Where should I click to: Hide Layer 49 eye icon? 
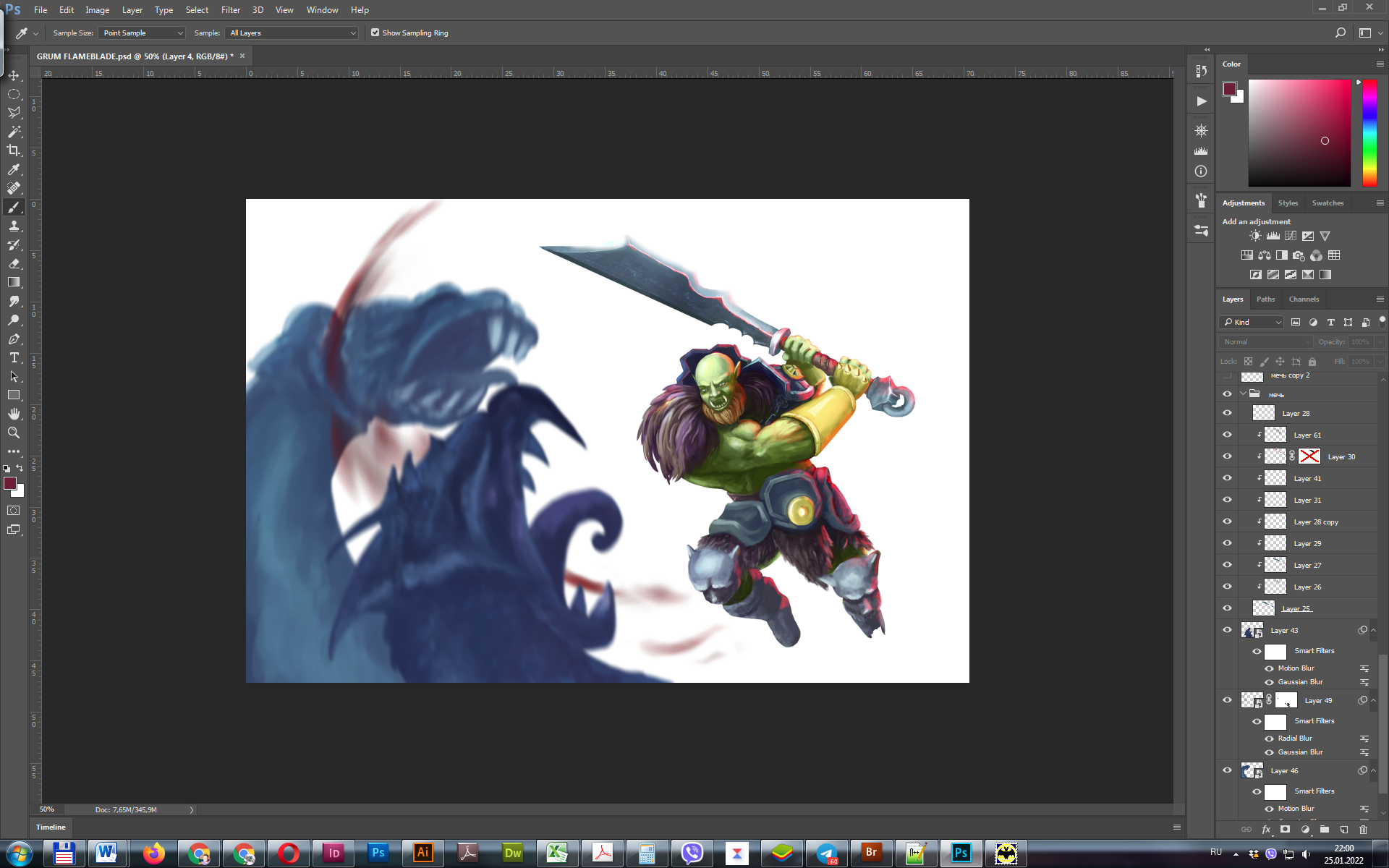pyautogui.click(x=1227, y=700)
